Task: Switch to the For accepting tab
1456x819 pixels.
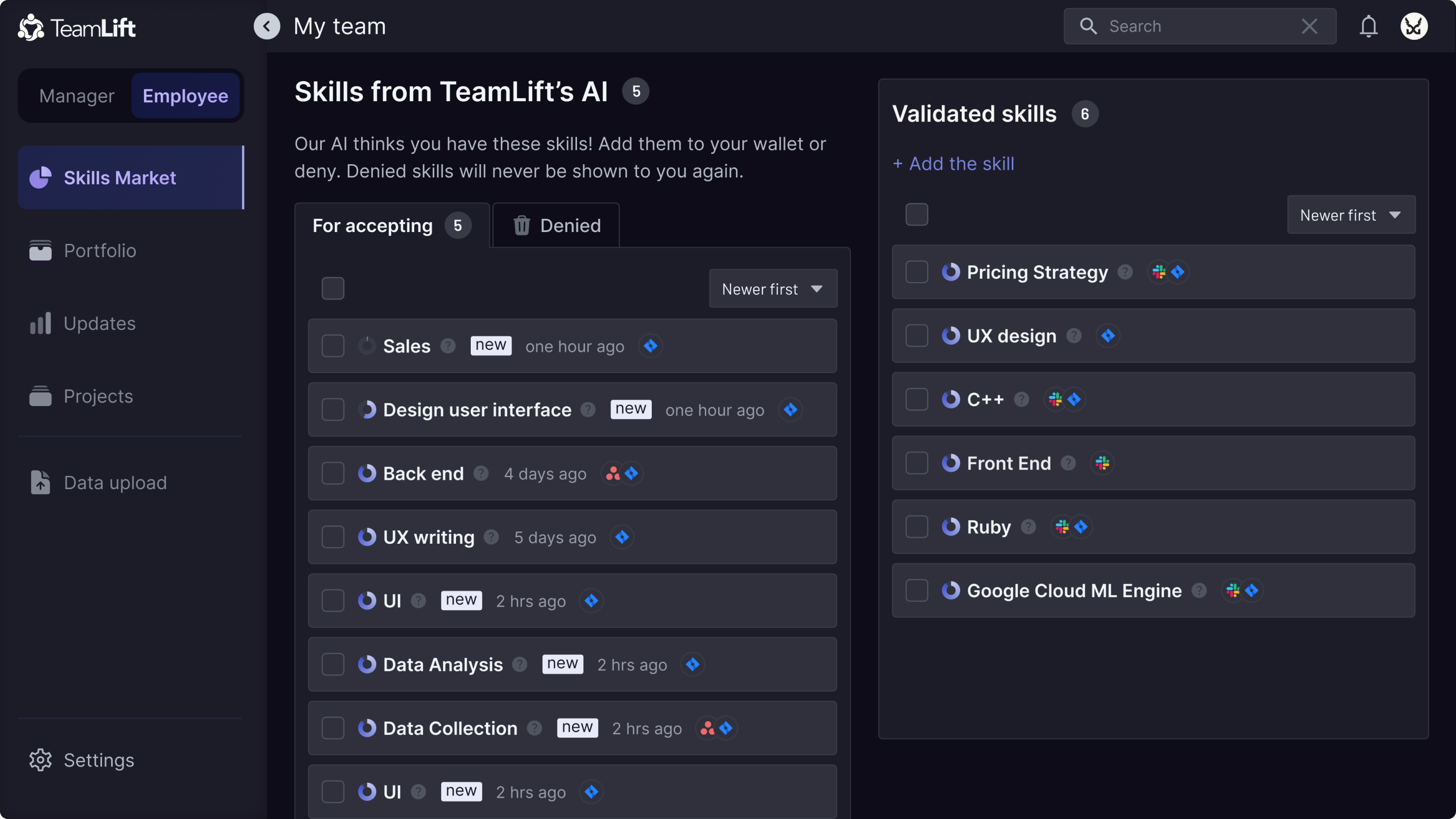Action: pyautogui.click(x=392, y=225)
